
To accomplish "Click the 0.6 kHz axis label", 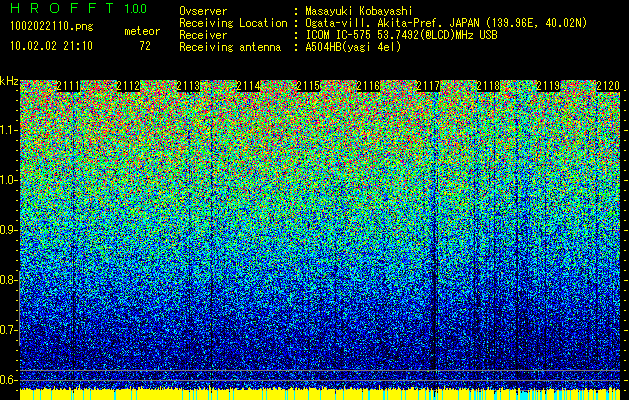I will click(x=9, y=380).
